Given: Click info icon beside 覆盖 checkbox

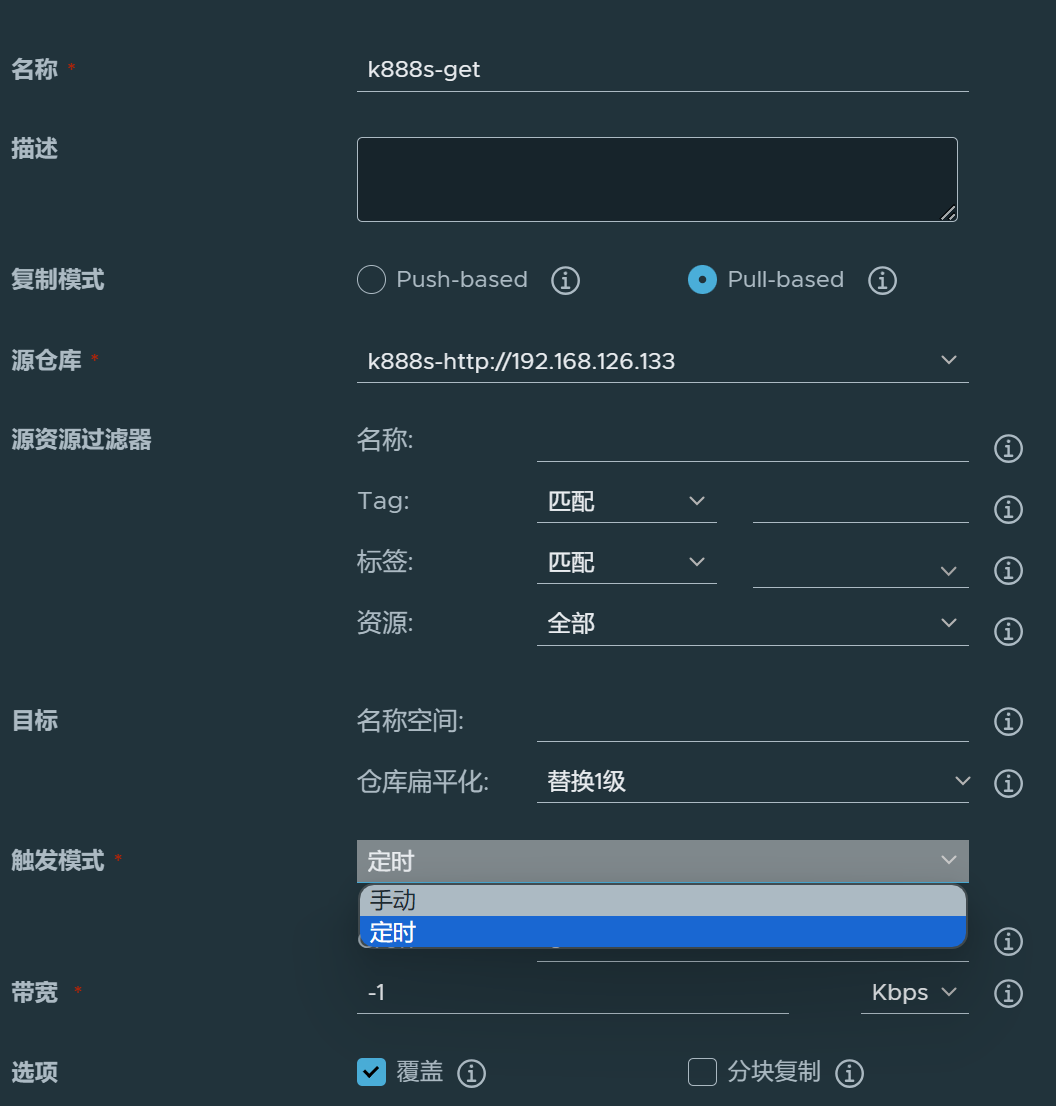Looking at the screenshot, I should (471, 1074).
